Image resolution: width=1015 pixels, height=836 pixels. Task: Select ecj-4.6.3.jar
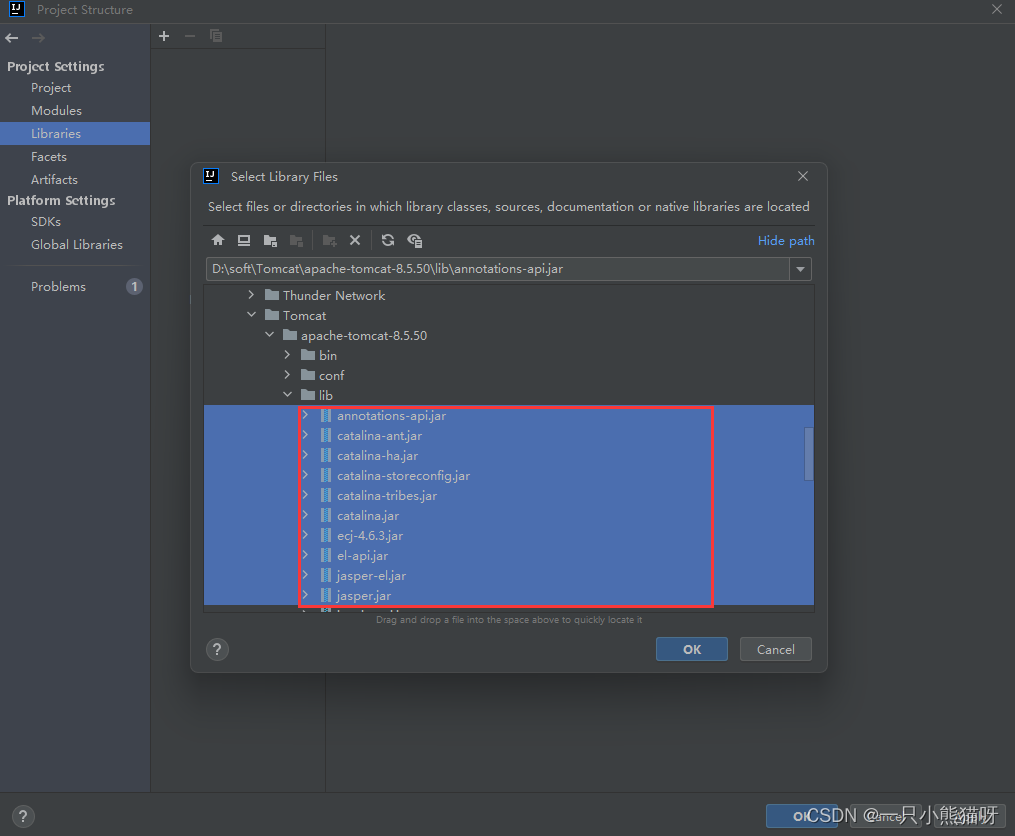coord(508,536)
